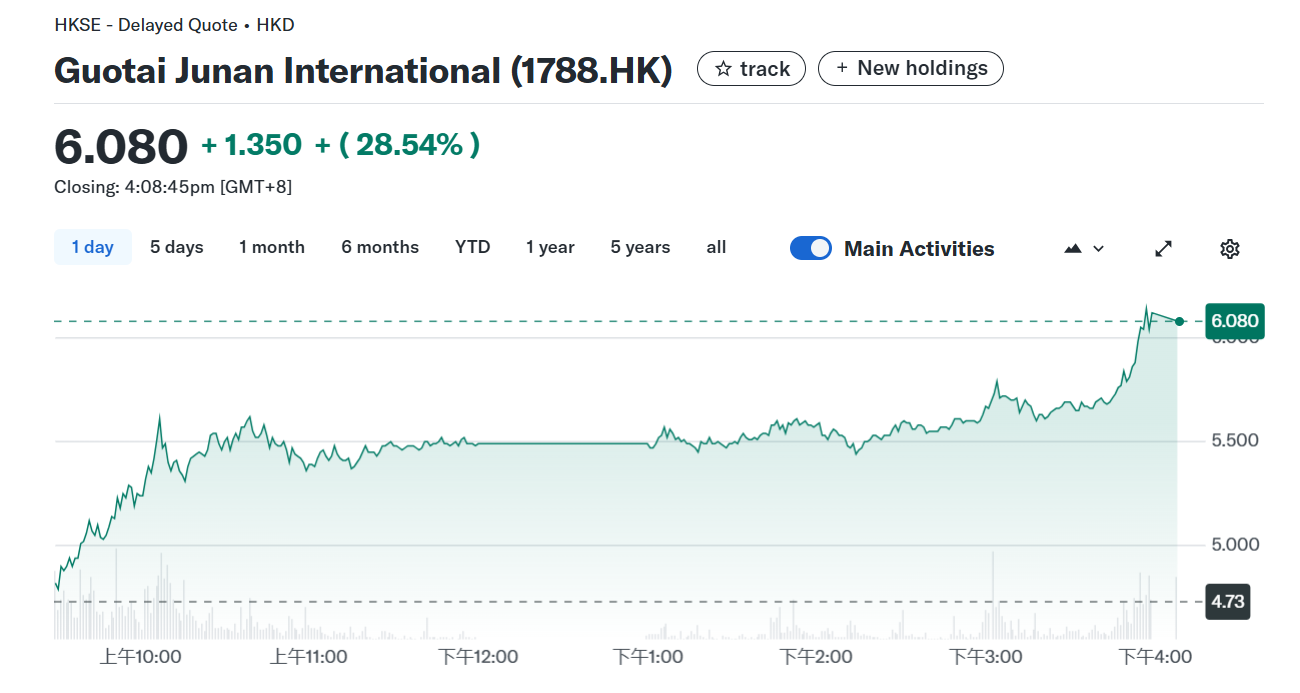Select the 1 day range tab
Screen dimensions: 1300x693
tap(93, 247)
